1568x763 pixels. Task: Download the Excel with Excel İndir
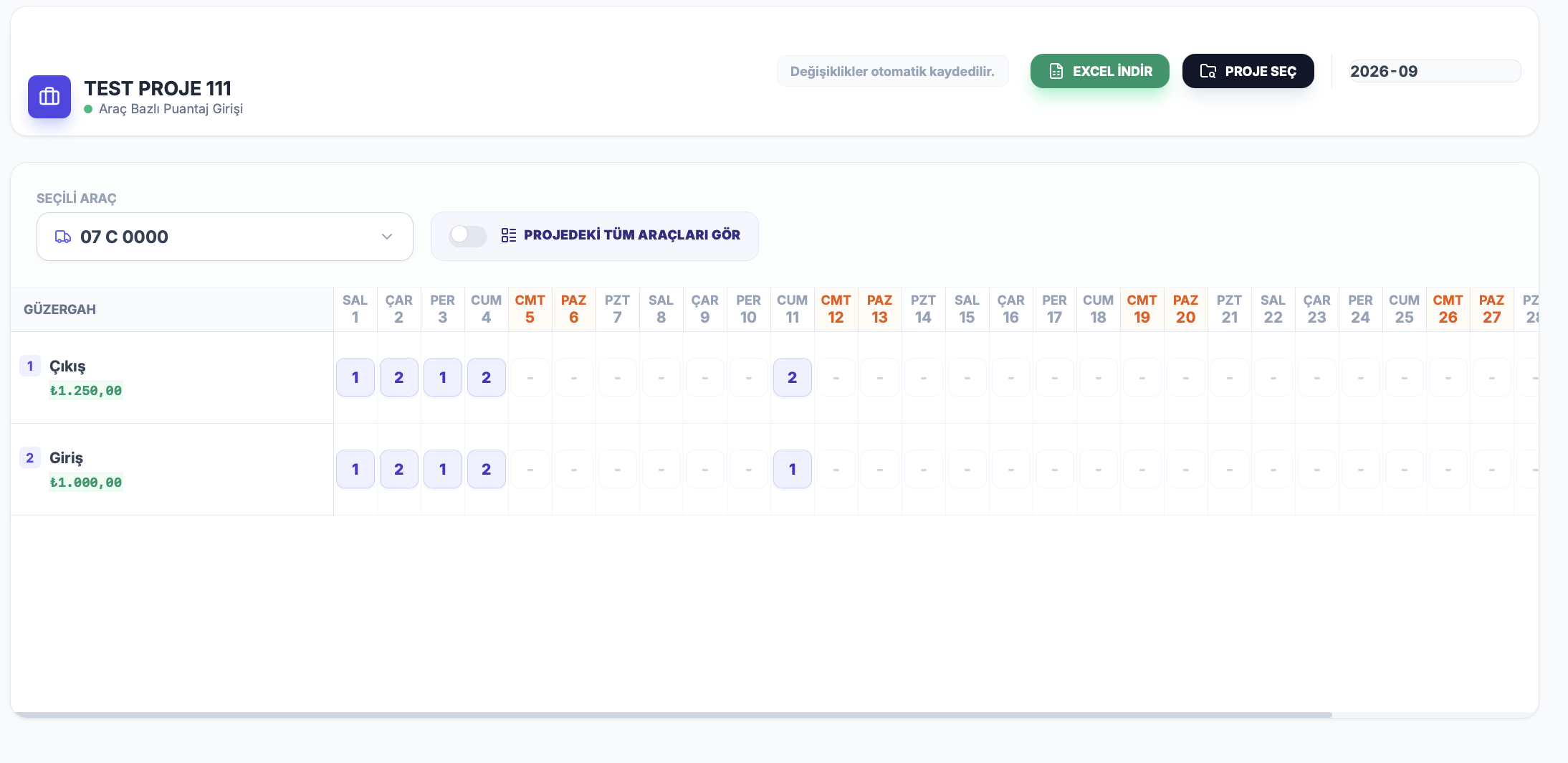click(x=1100, y=71)
